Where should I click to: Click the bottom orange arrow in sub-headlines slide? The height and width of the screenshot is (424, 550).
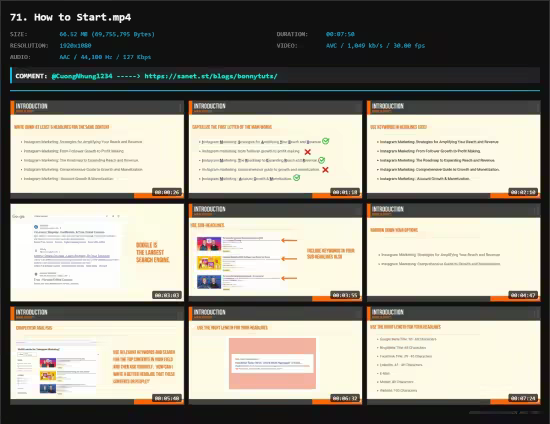click(289, 278)
